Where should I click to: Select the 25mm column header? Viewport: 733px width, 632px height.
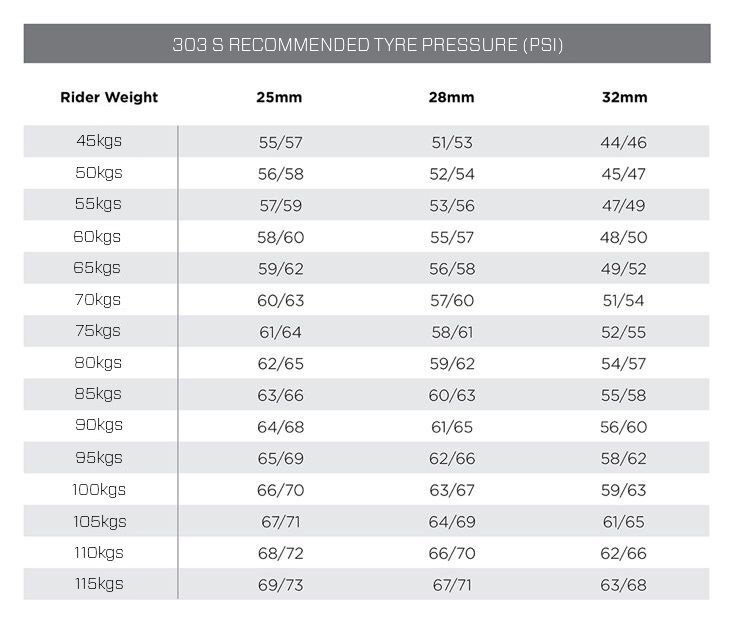(279, 97)
